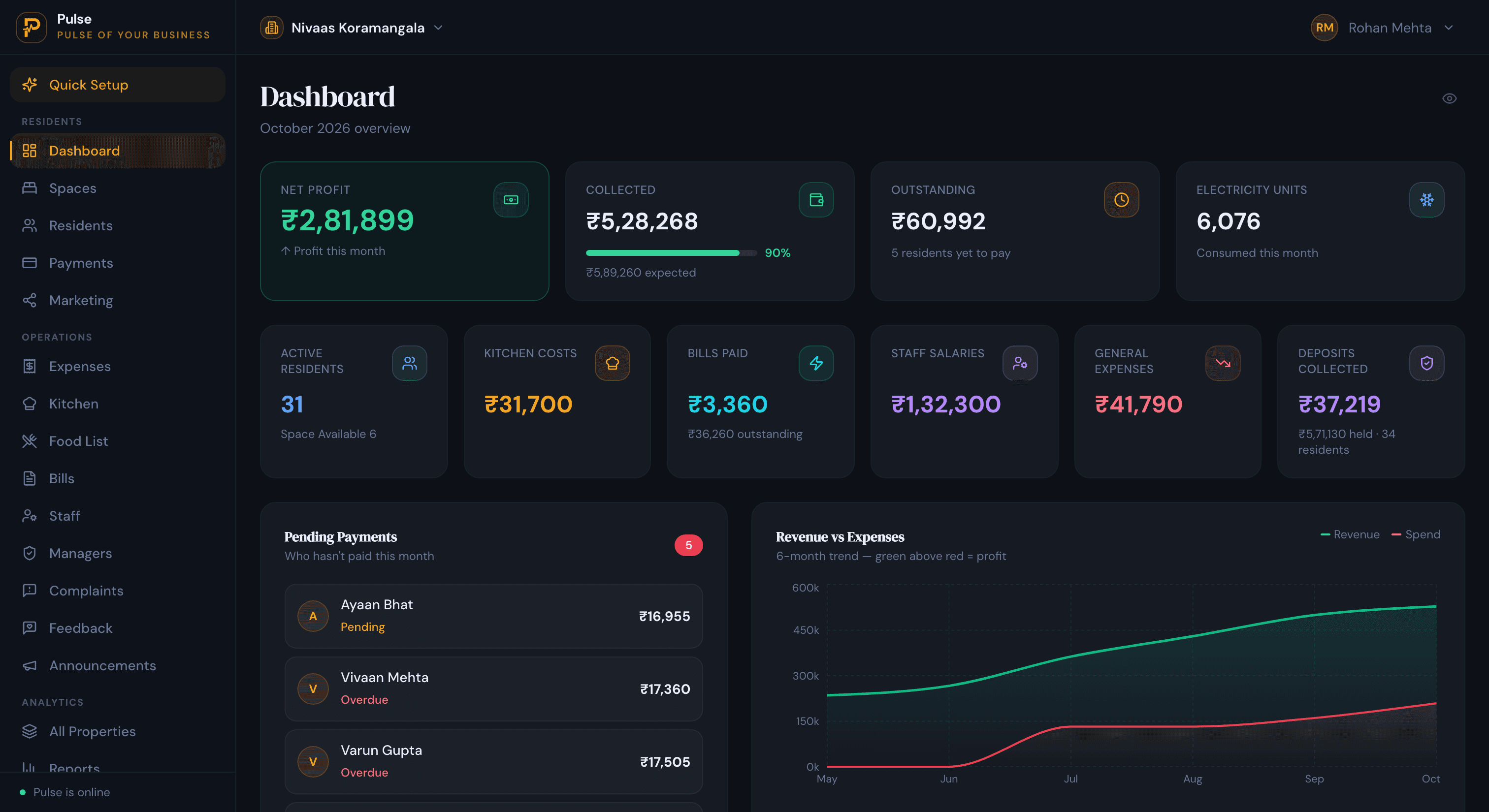Open the Payments section

click(117, 263)
